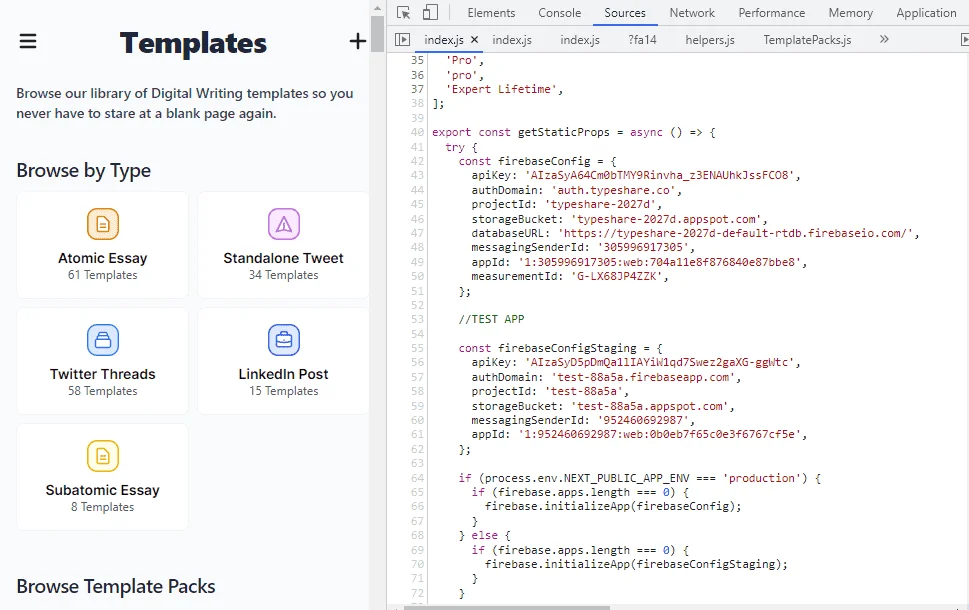Select the DevTools inspect element cursor icon
The image size is (969, 610).
coord(403,12)
